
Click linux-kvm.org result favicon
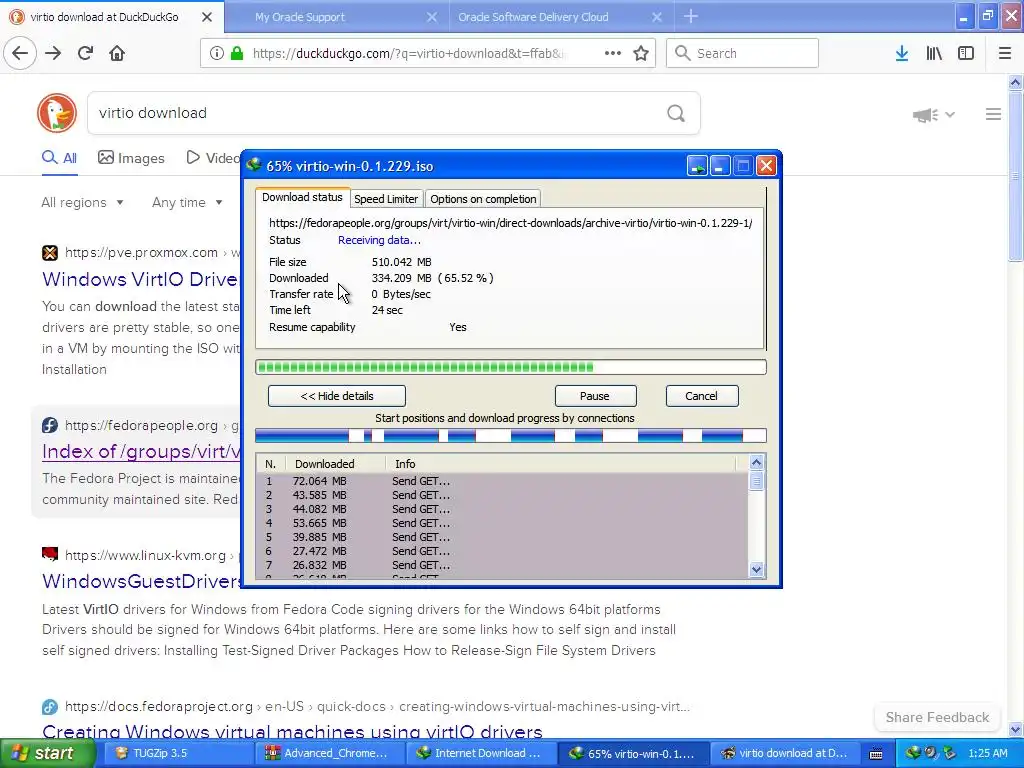50,555
